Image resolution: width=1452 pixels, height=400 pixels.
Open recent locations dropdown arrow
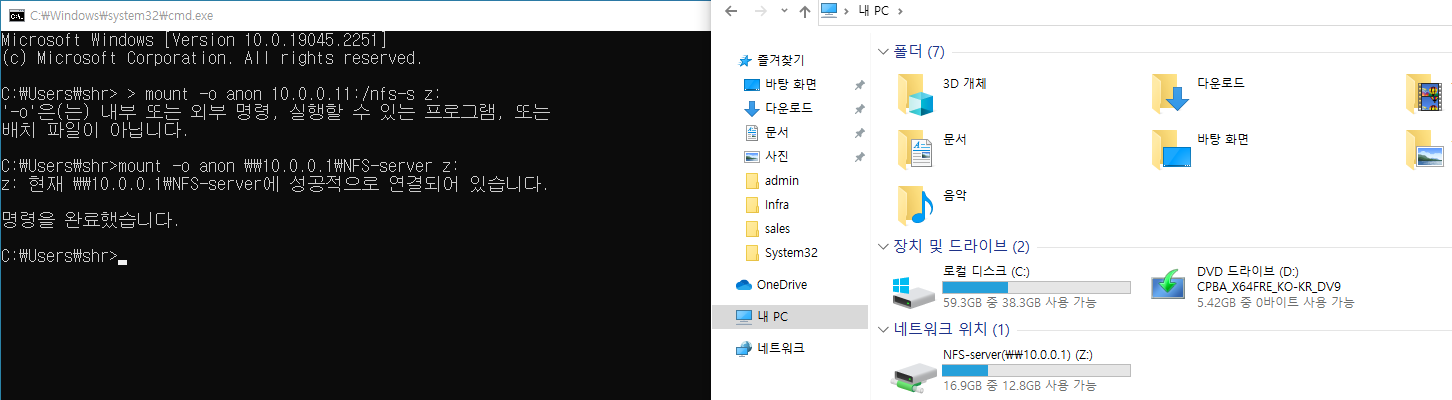(x=784, y=12)
